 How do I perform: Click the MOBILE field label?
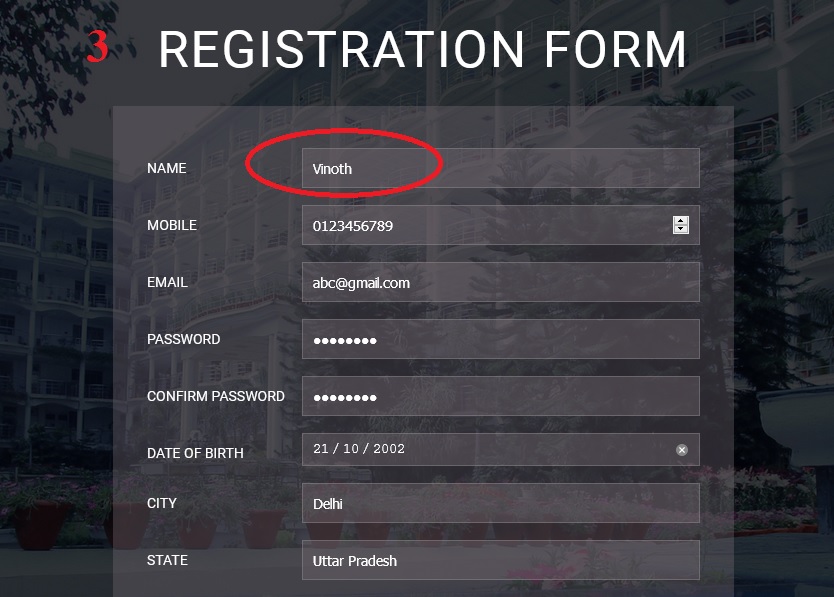coord(172,225)
